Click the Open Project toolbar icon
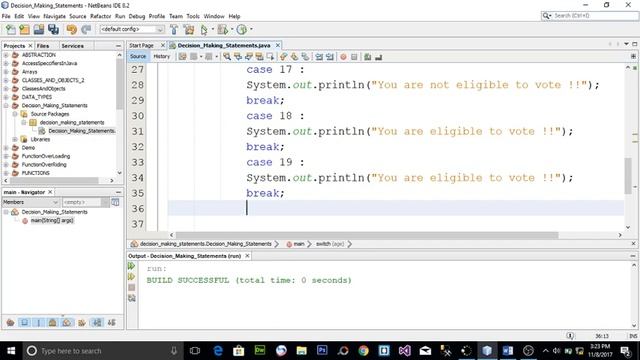 (39, 29)
